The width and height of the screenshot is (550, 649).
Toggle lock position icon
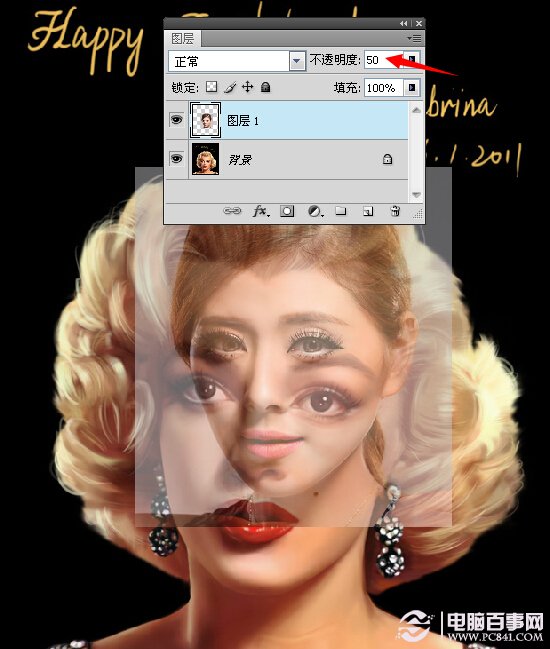click(247, 87)
